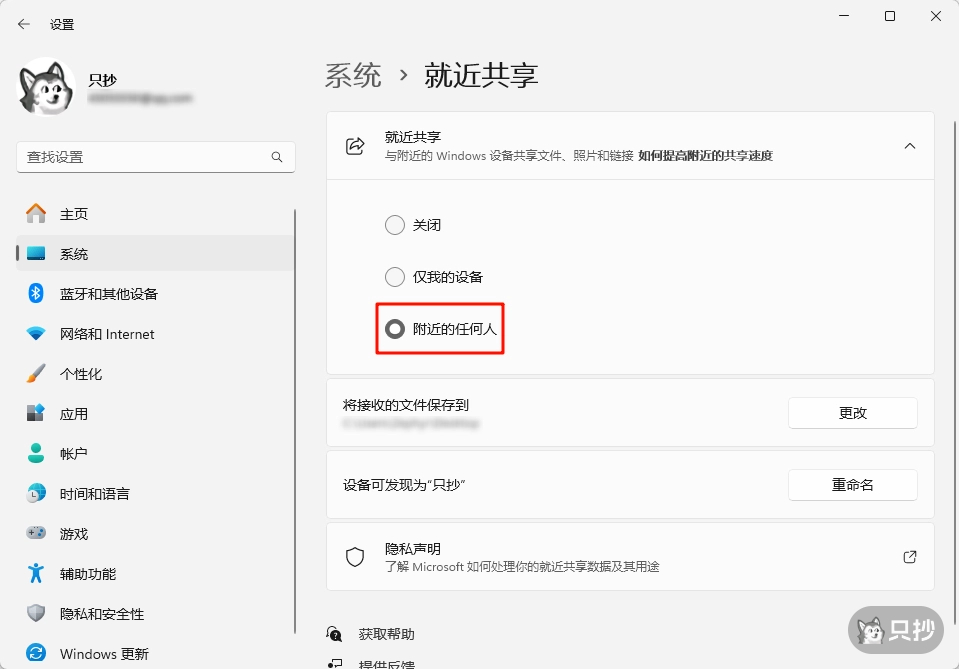Screen dimensions: 959x669
Task: Collapse the 就近共享 section chevron
Action: tap(910, 145)
